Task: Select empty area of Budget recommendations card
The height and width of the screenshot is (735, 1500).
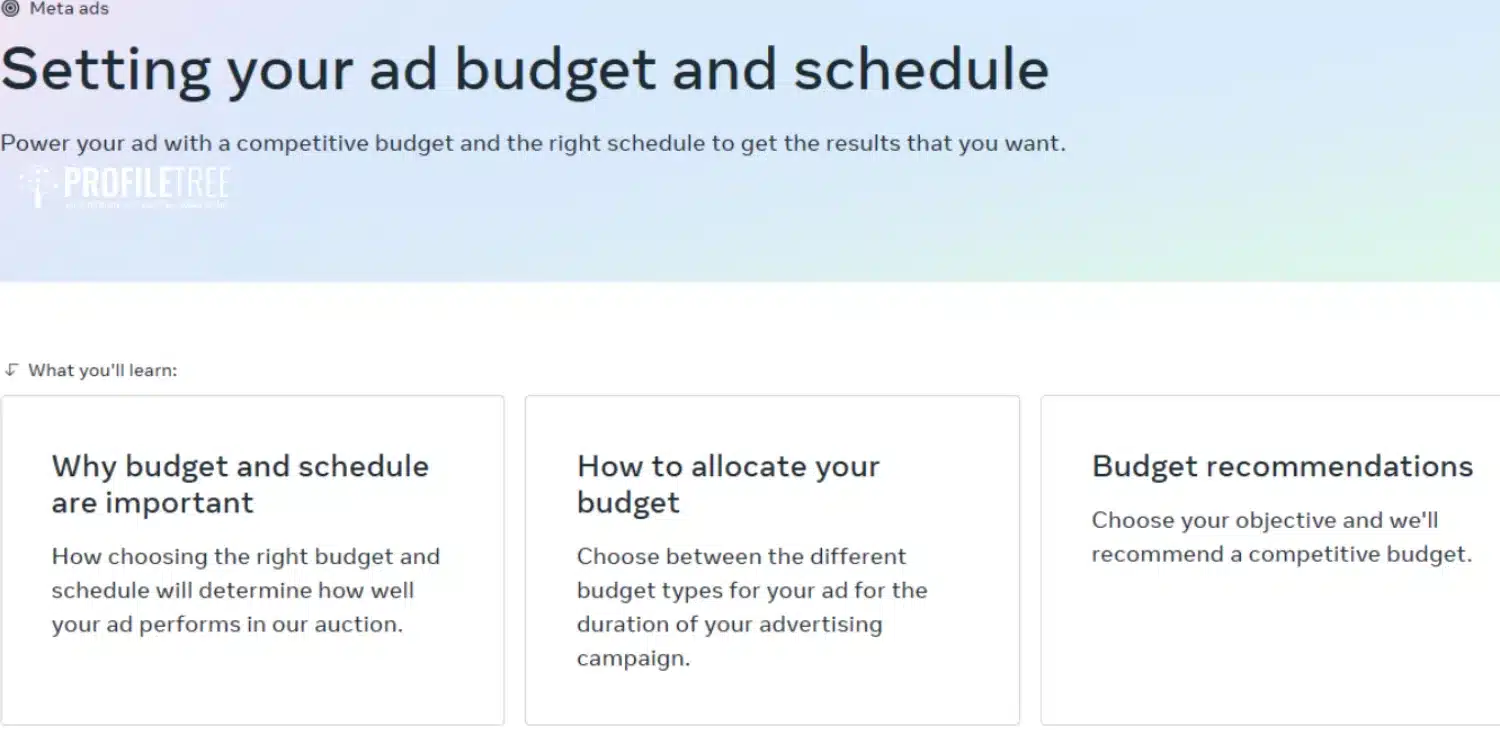Action: (1280, 650)
